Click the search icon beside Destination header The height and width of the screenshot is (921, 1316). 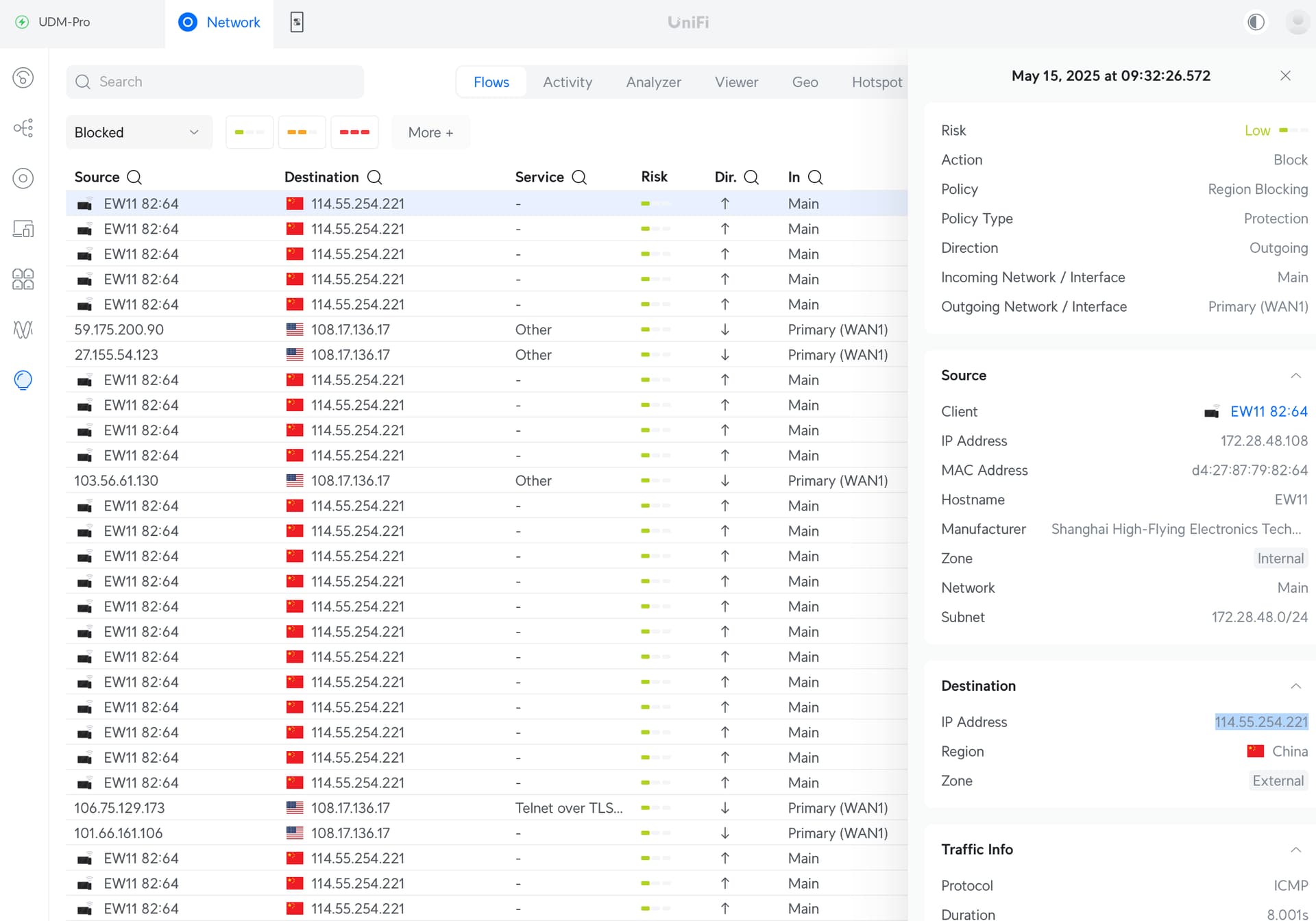point(374,177)
